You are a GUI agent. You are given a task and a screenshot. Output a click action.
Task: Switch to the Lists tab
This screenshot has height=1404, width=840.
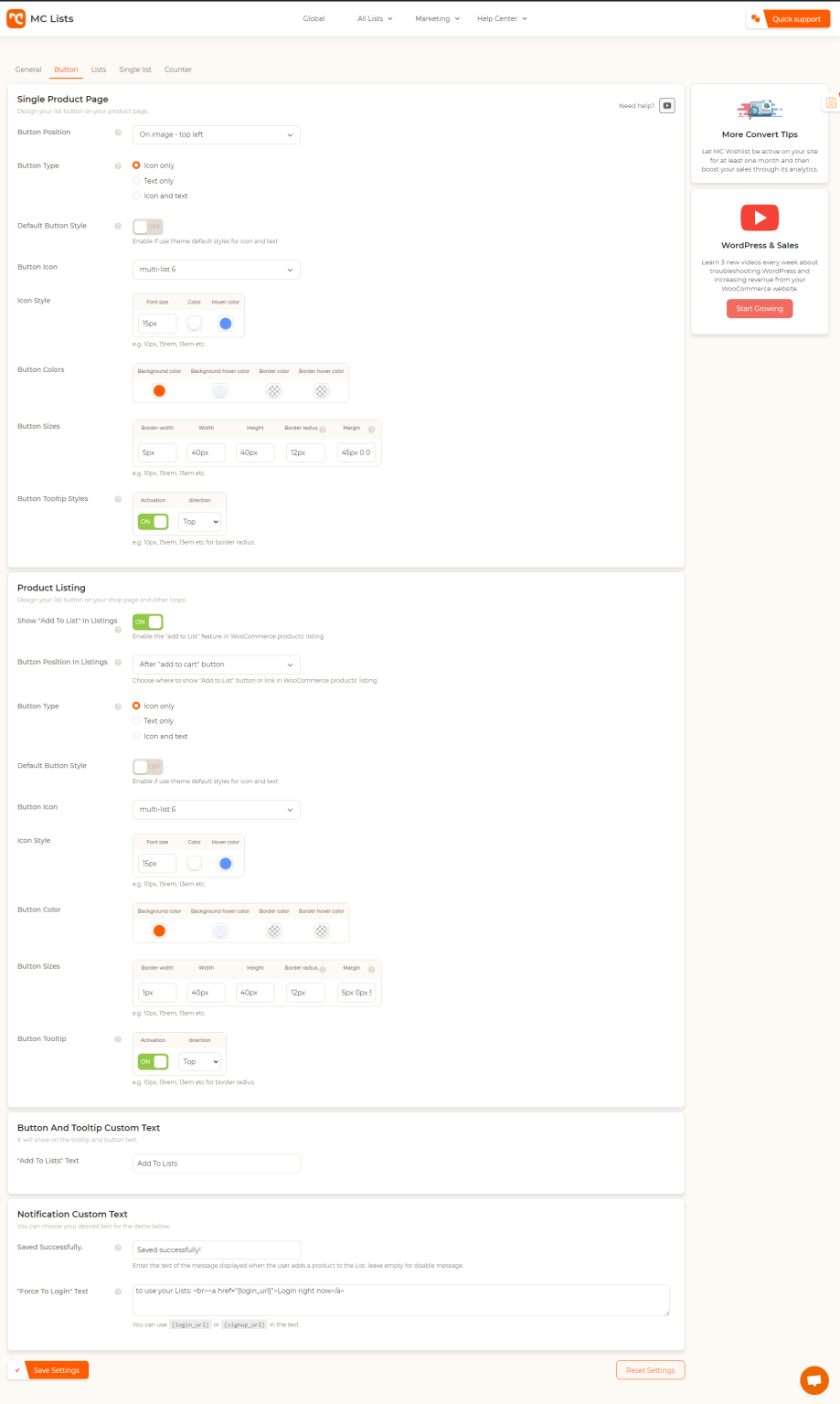click(99, 69)
